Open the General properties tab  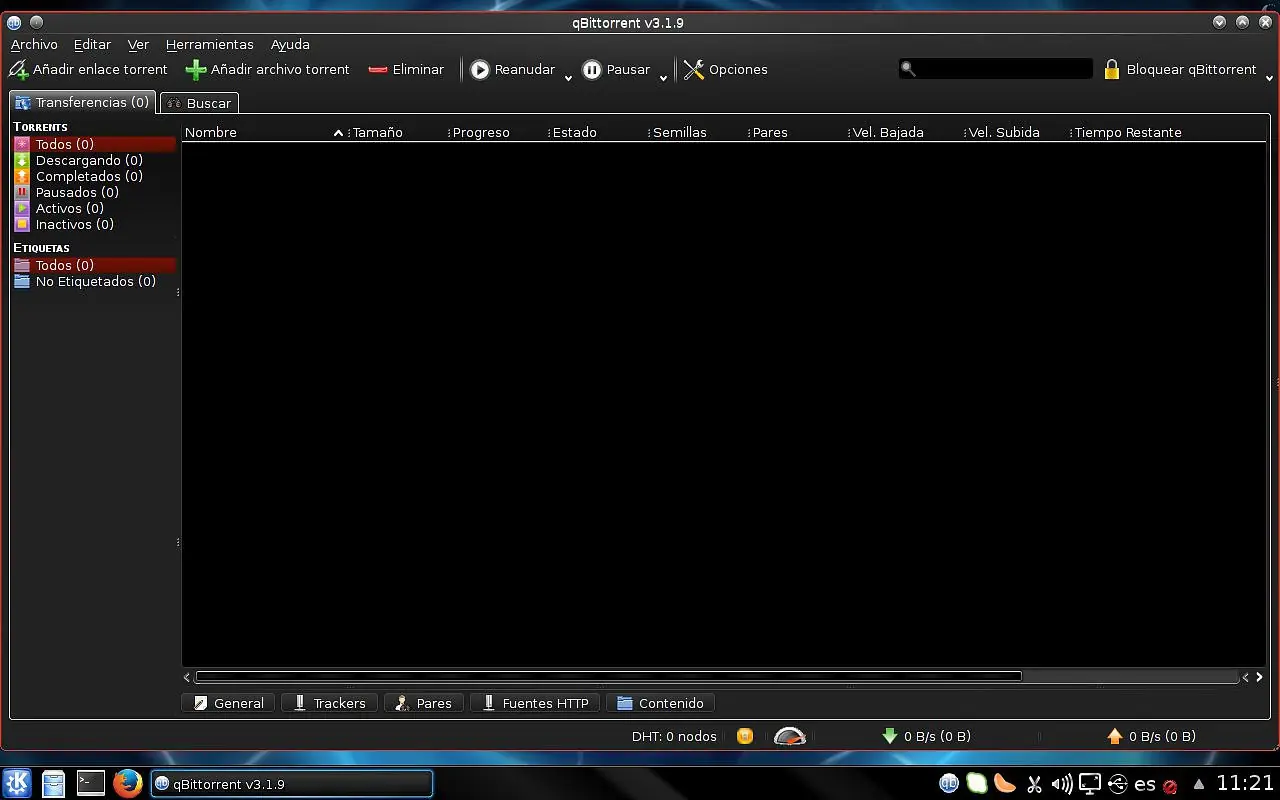click(228, 703)
